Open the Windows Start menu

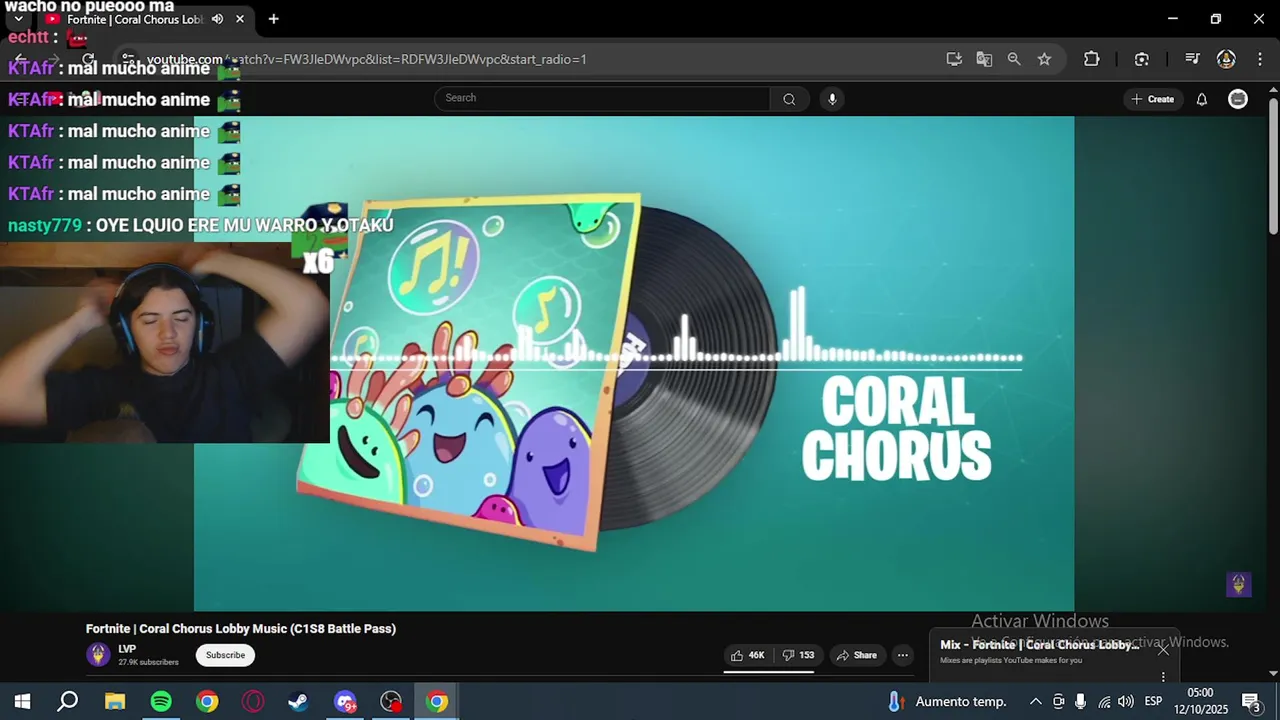pos(22,702)
